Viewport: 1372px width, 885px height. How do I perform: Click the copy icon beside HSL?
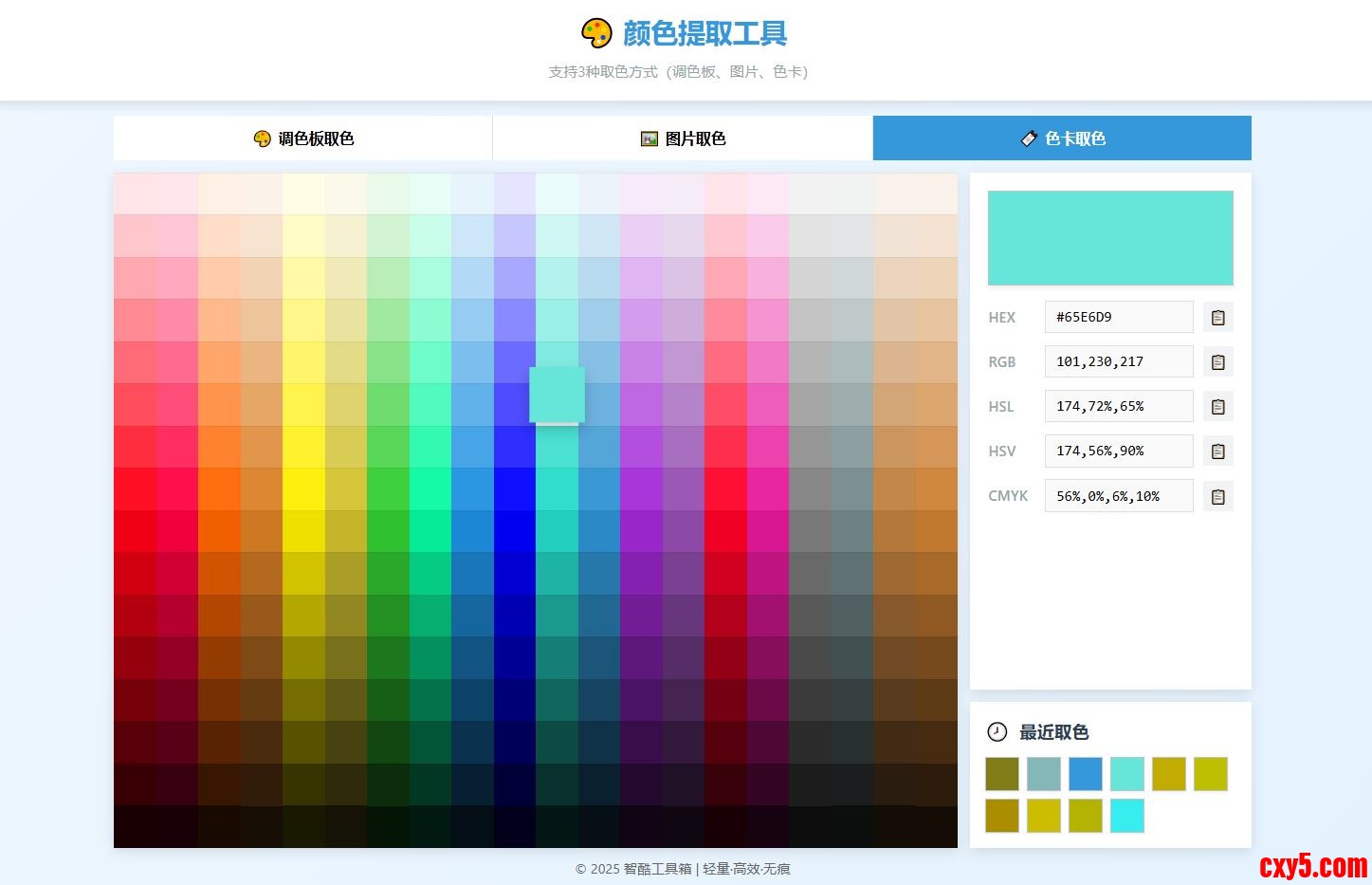(x=1217, y=407)
